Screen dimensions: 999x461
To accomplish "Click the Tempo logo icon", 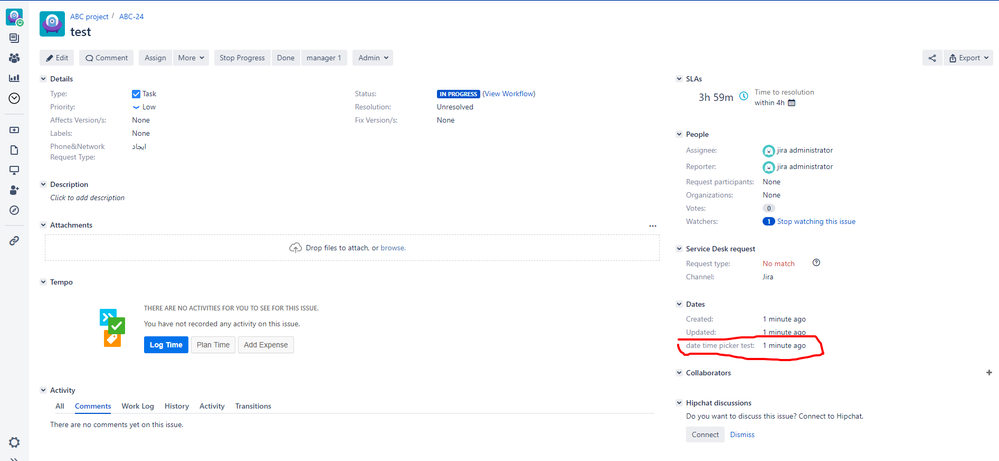I will click(112, 328).
